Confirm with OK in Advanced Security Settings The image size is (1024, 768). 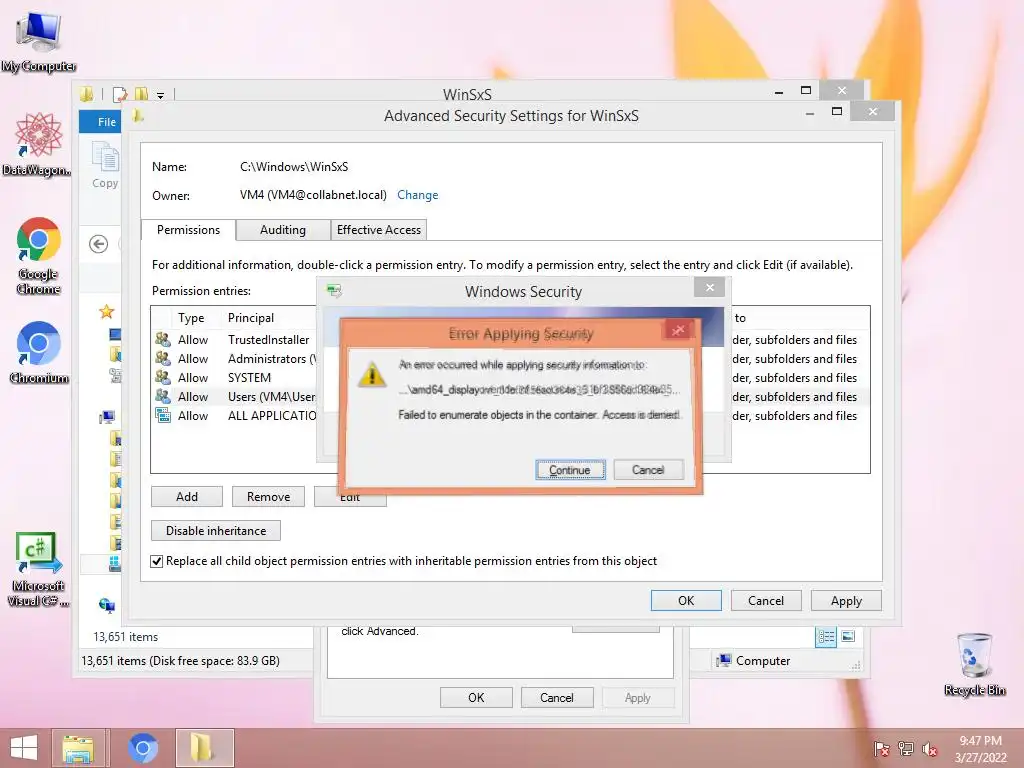(x=686, y=600)
